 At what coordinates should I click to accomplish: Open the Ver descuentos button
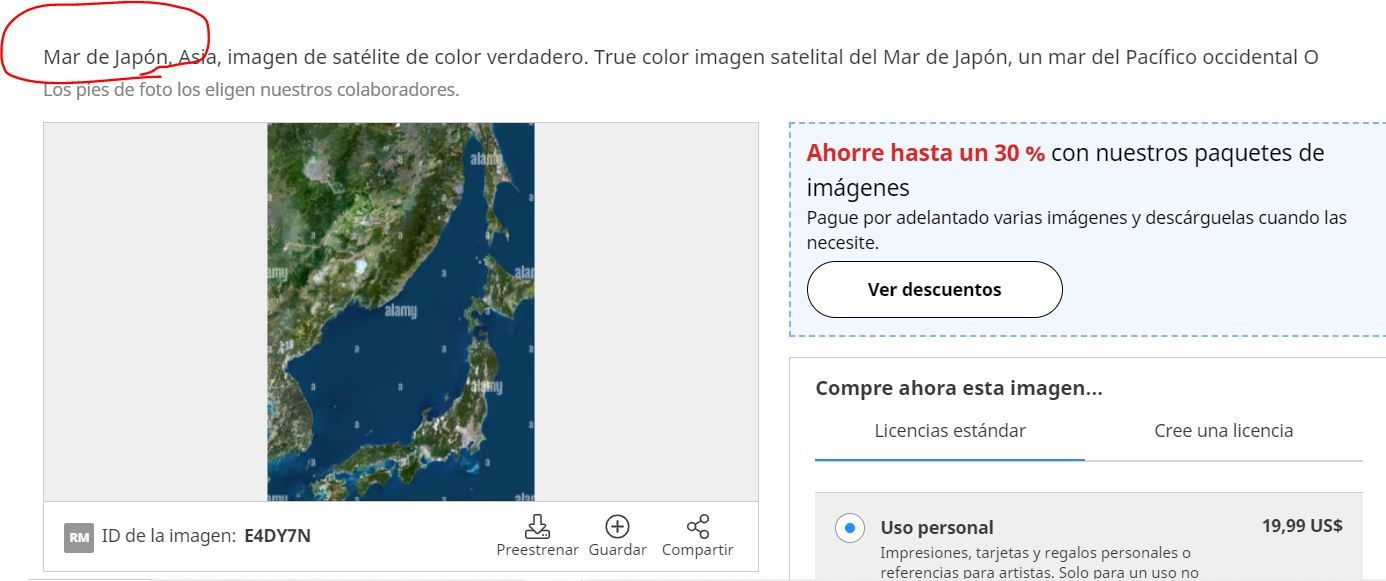tap(934, 290)
